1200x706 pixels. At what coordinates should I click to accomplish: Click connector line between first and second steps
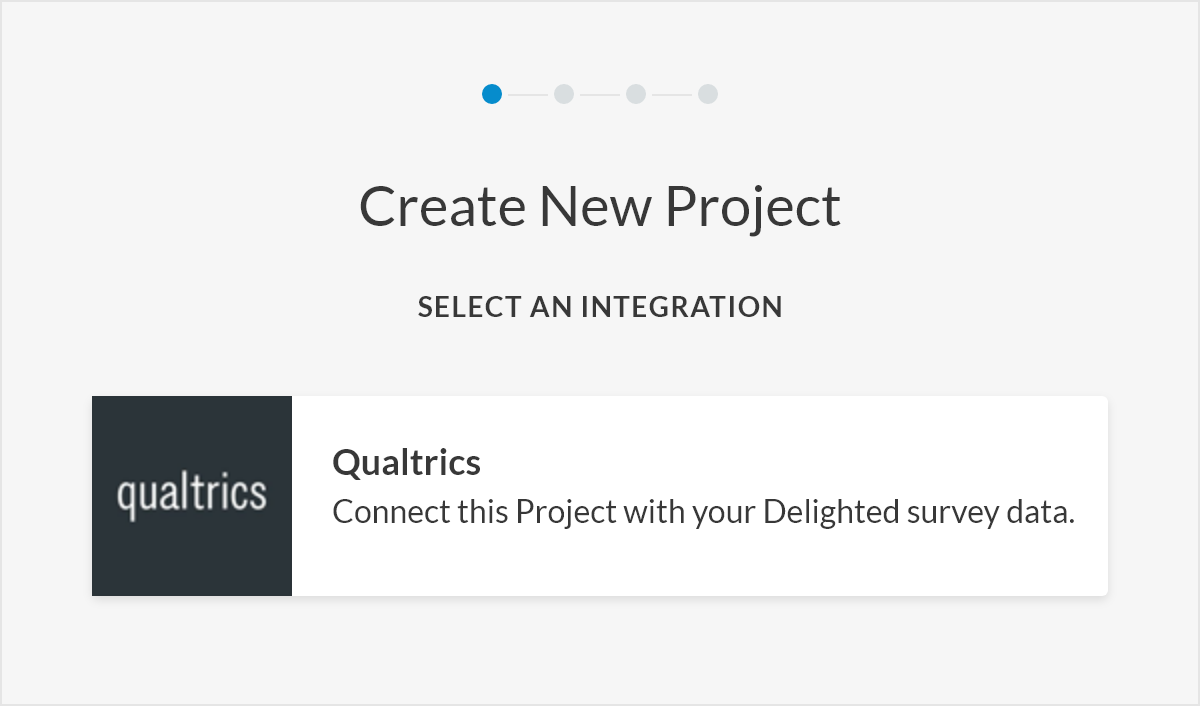tap(528, 94)
